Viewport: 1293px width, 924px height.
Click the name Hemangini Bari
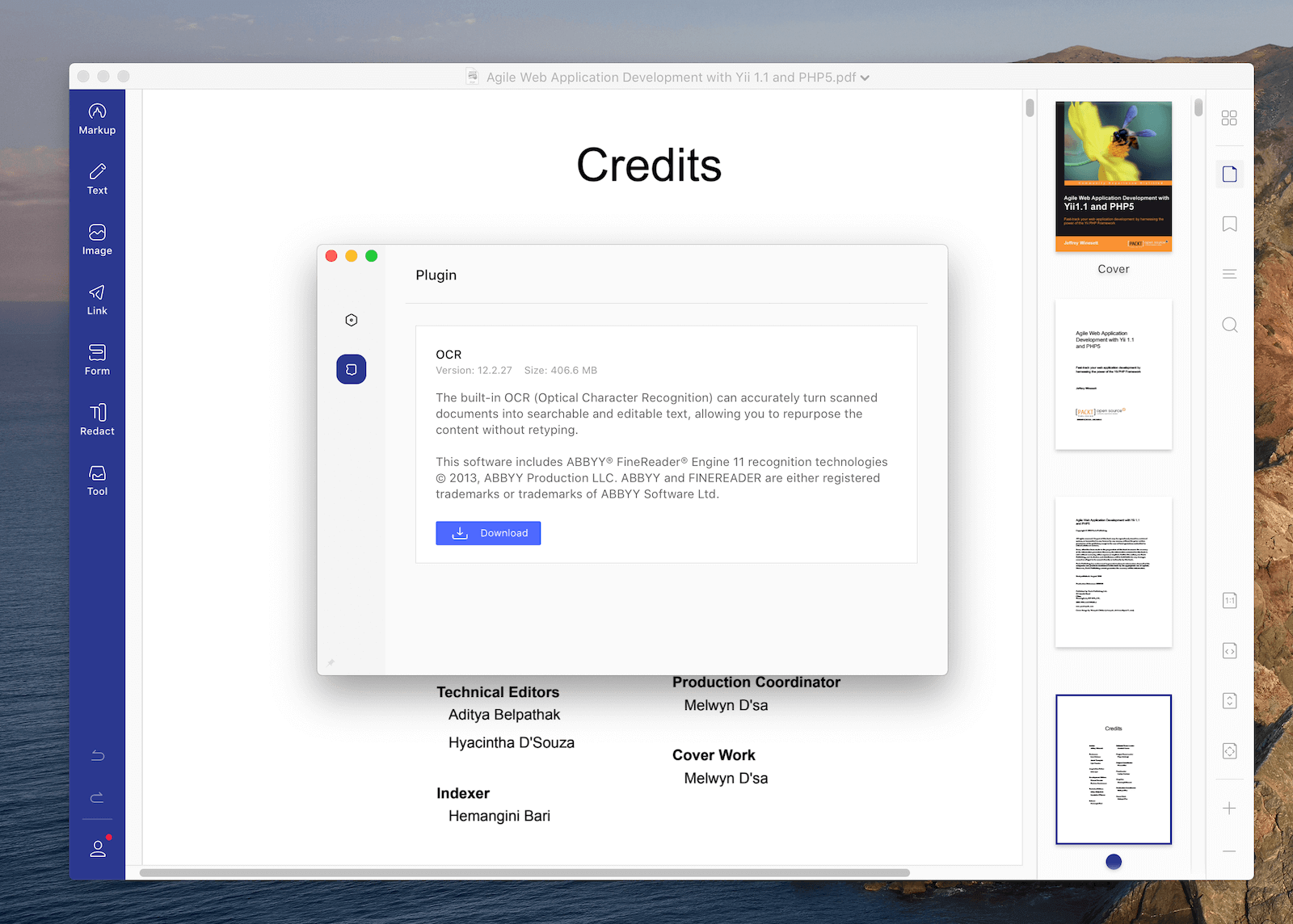tap(499, 816)
